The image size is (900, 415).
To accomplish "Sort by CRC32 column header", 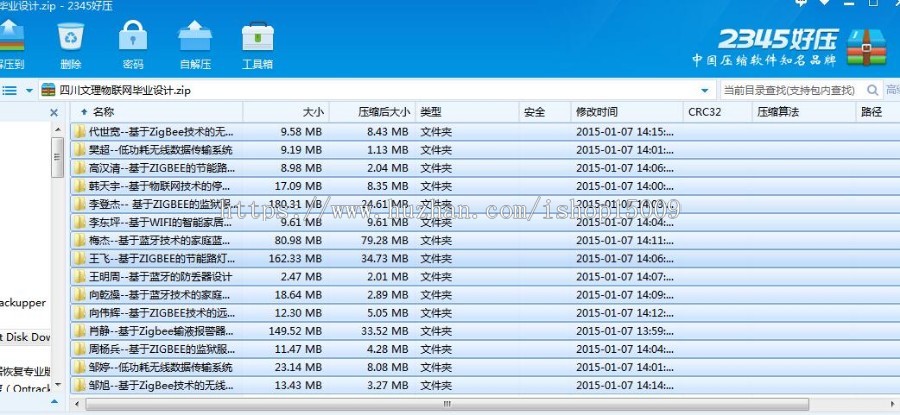I will (x=717, y=112).
